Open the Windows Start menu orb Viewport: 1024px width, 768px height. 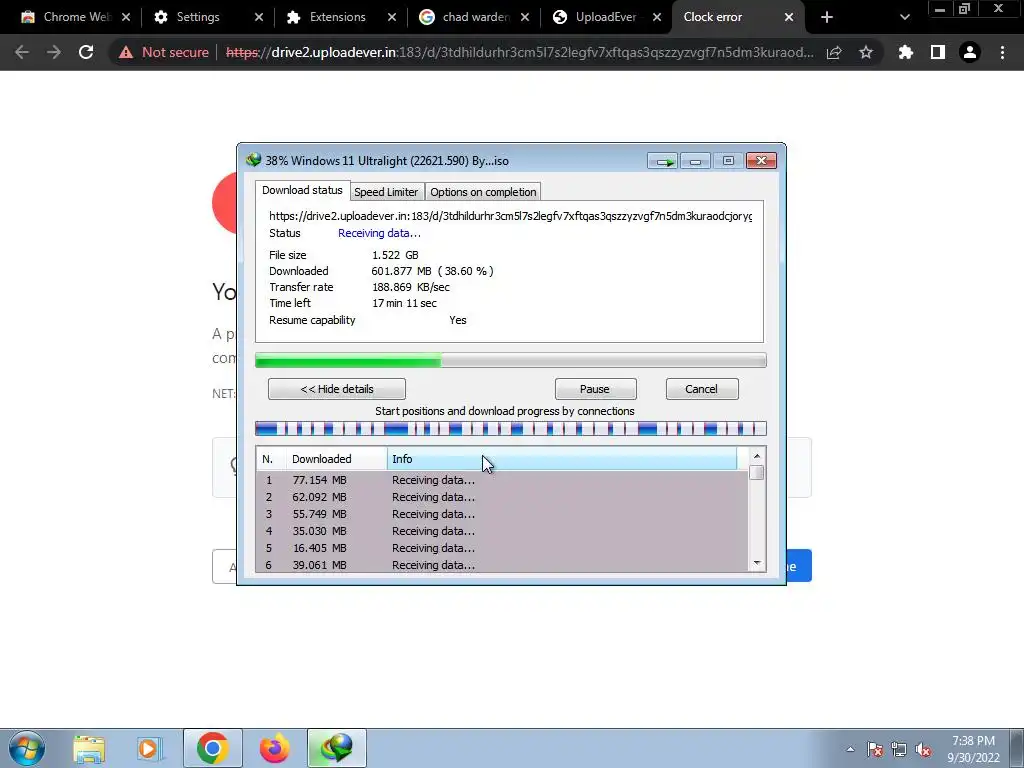click(x=27, y=748)
